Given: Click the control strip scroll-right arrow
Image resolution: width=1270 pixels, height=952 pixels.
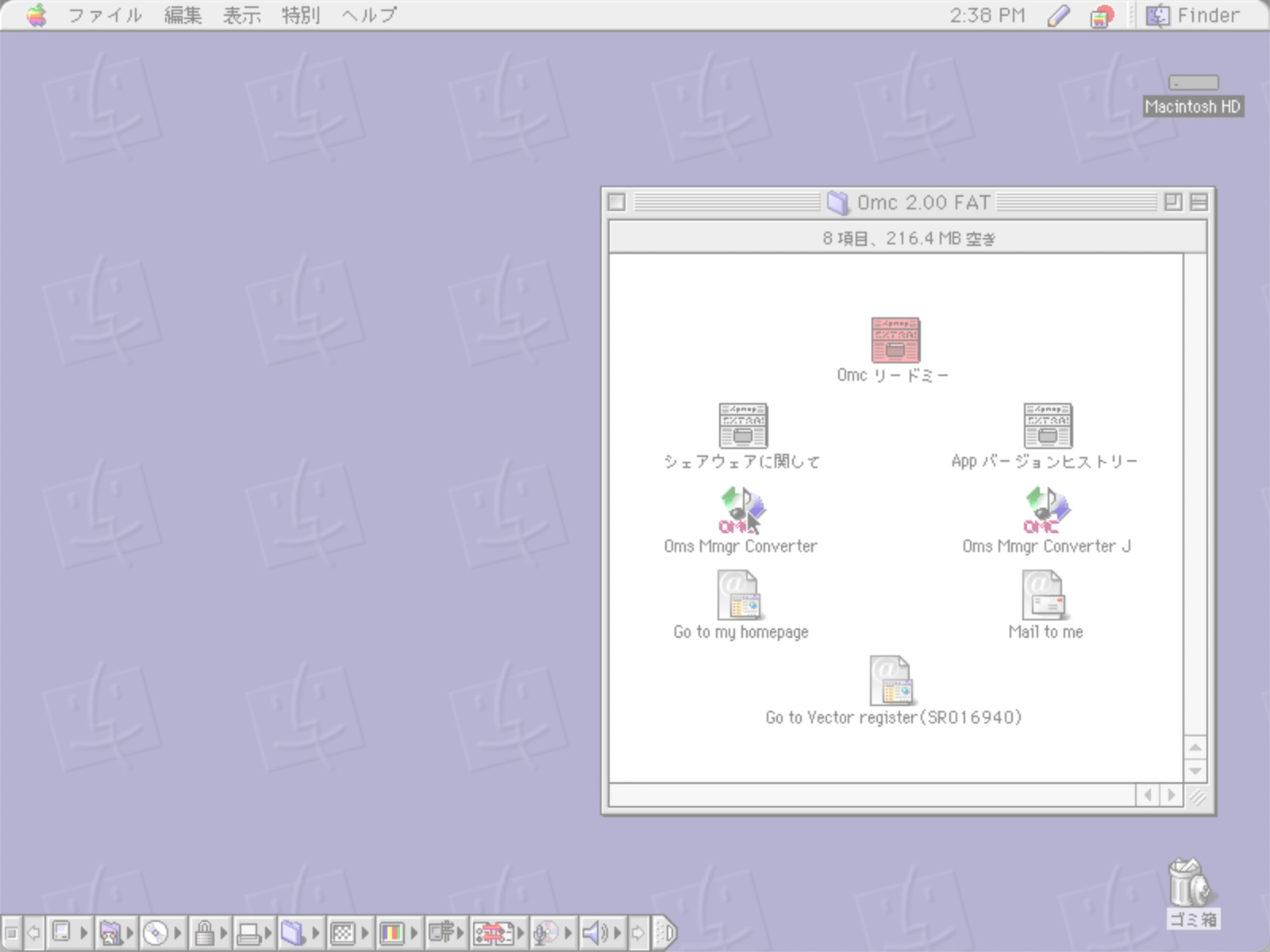Looking at the screenshot, I should coord(638,933).
